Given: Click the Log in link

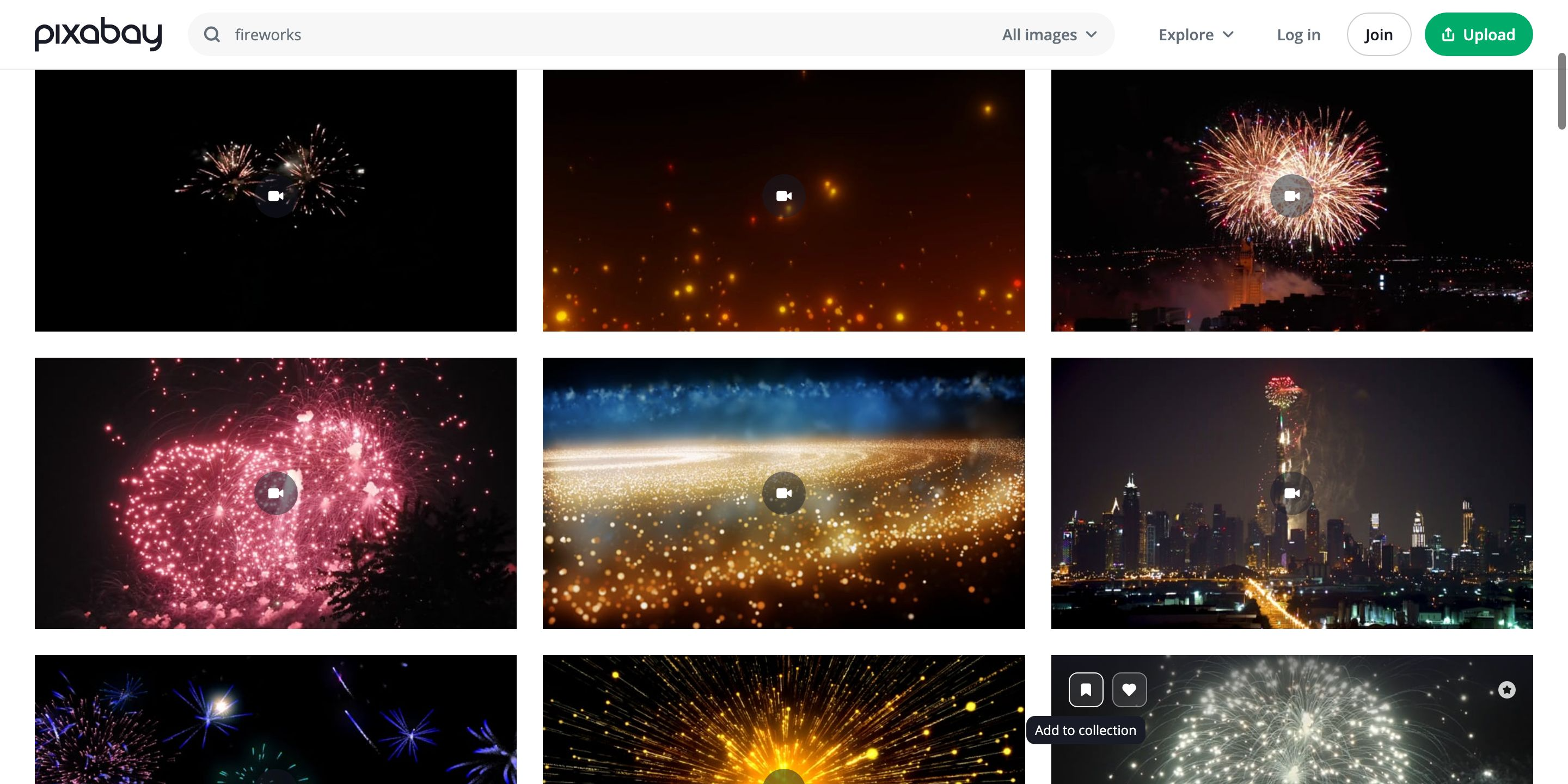Looking at the screenshot, I should tap(1298, 35).
